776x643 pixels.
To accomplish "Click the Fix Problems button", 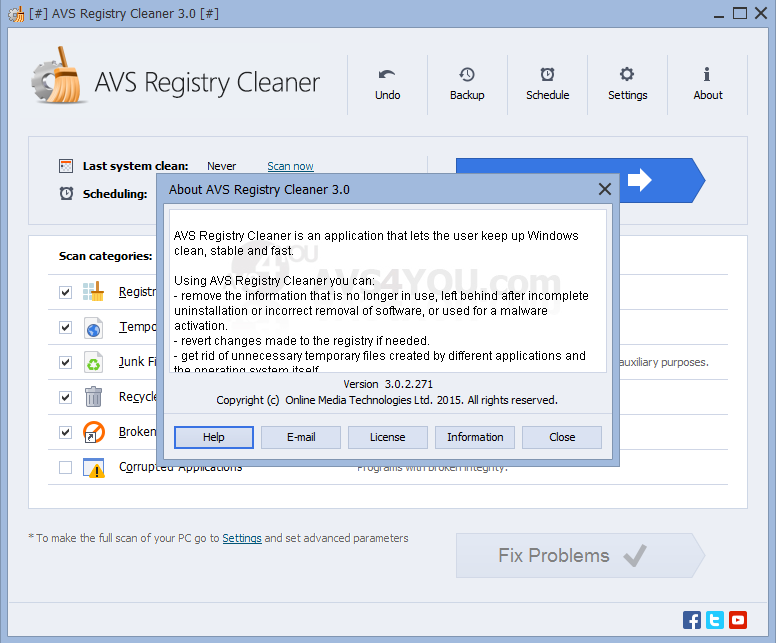I will pyautogui.click(x=580, y=555).
